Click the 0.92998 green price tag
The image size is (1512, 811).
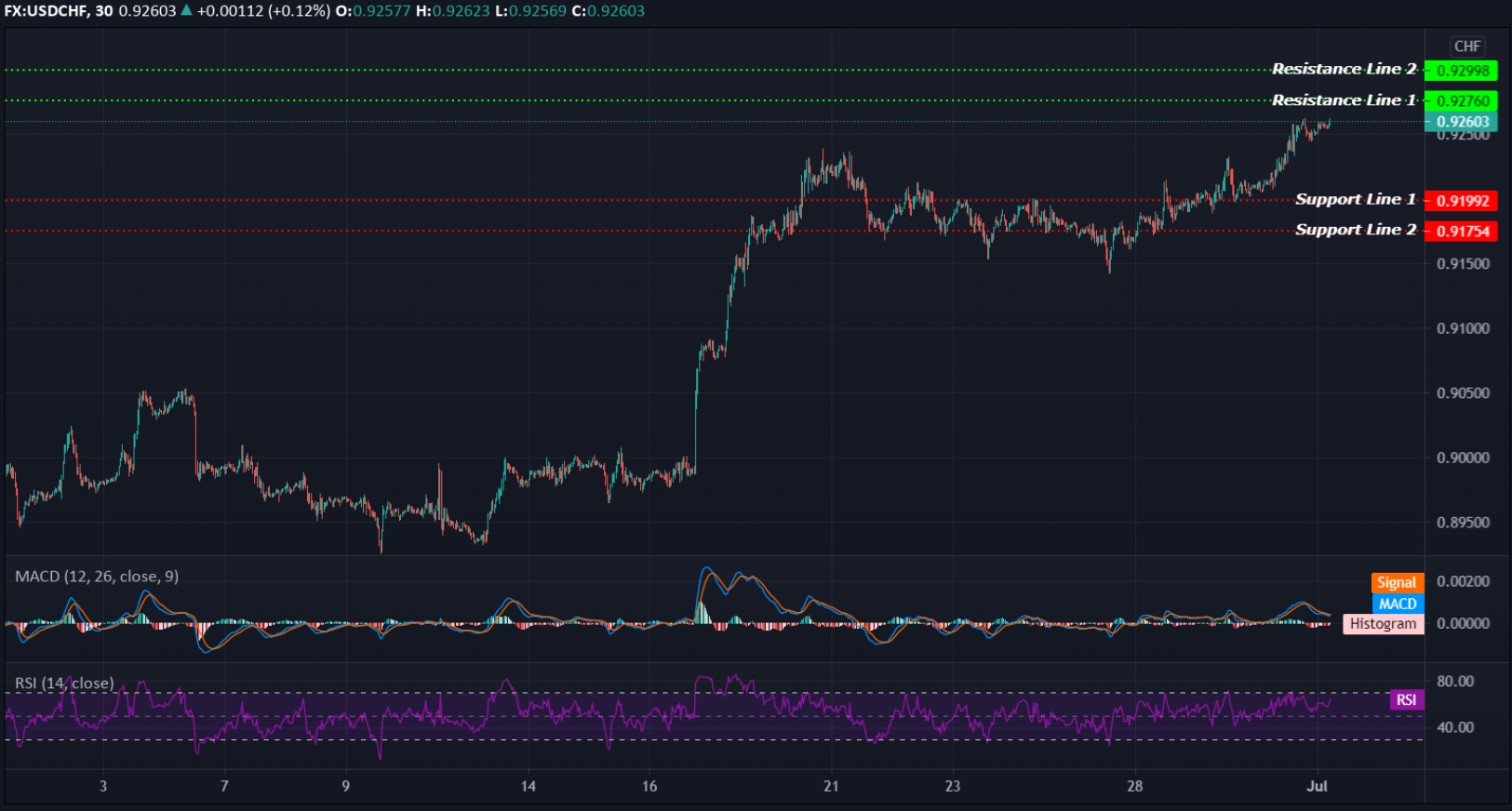1461,71
